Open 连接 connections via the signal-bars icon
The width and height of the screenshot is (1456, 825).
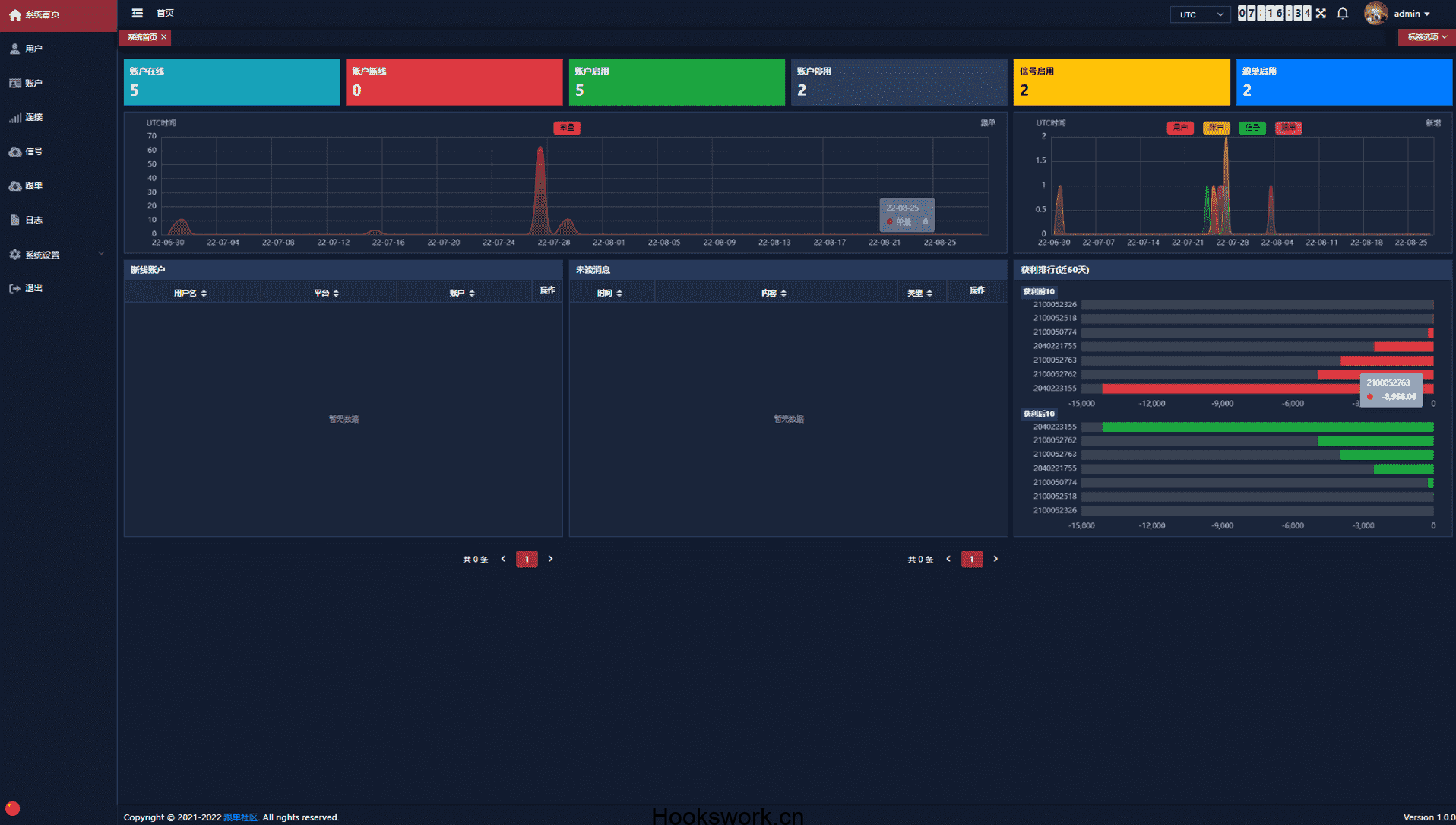click(14, 117)
